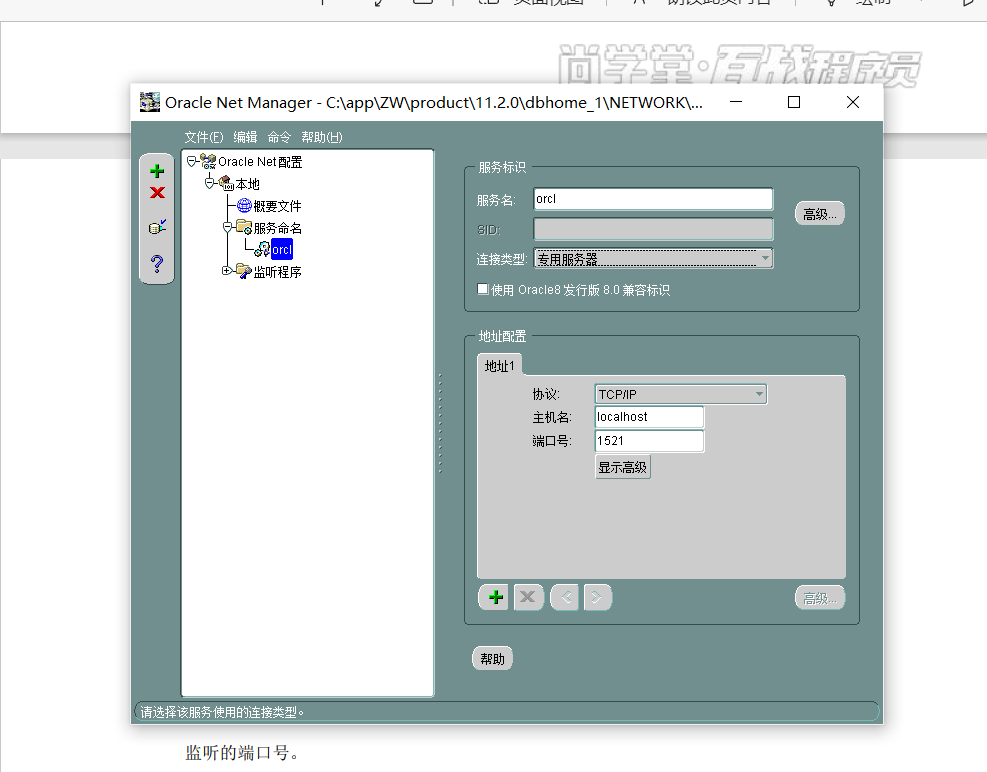Open the 连接类型 dropdown showing 专用服务器
Image resolution: width=987 pixels, height=772 pixels.
tap(653, 258)
